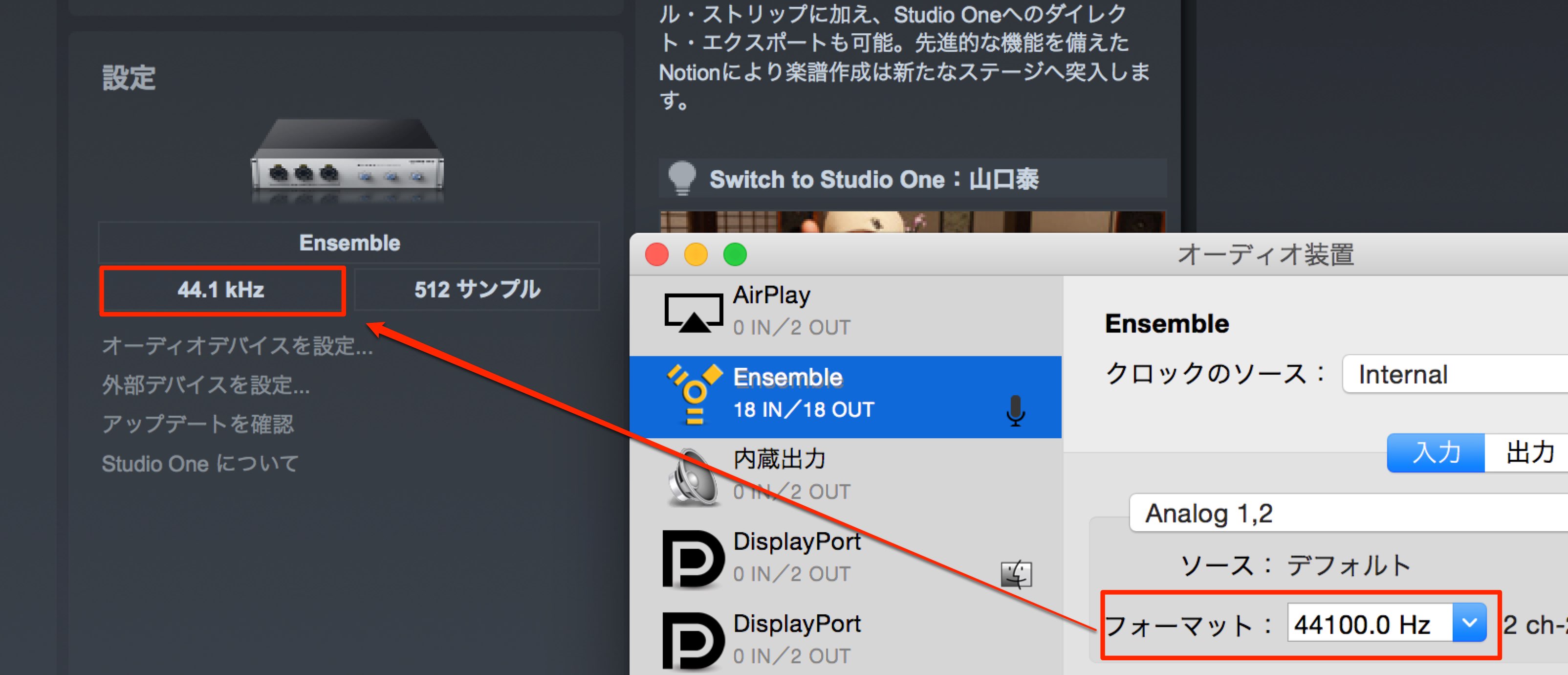
Task: Open Studio One について link
Action: [199, 464]
